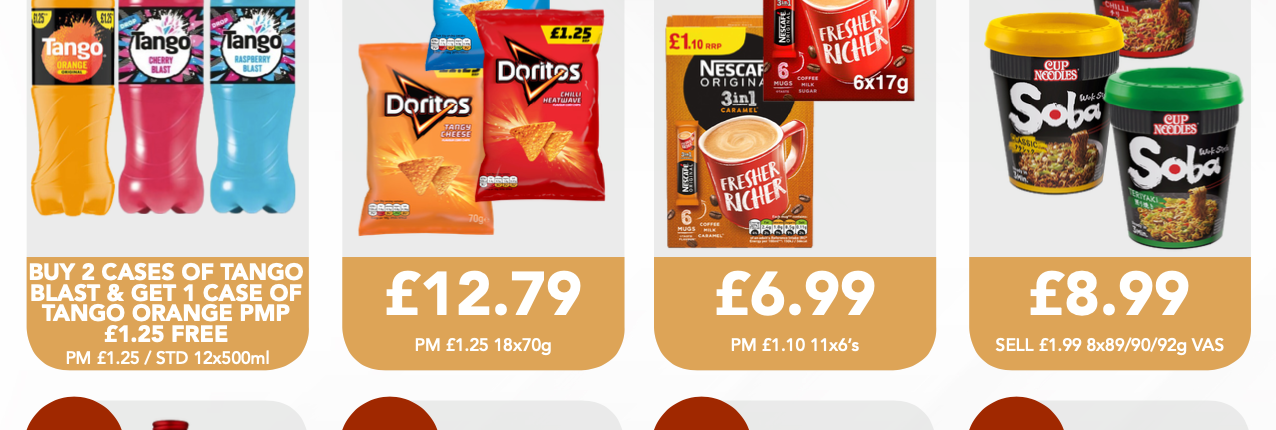Click the blue Doritos bag at the top

(480, 25)
